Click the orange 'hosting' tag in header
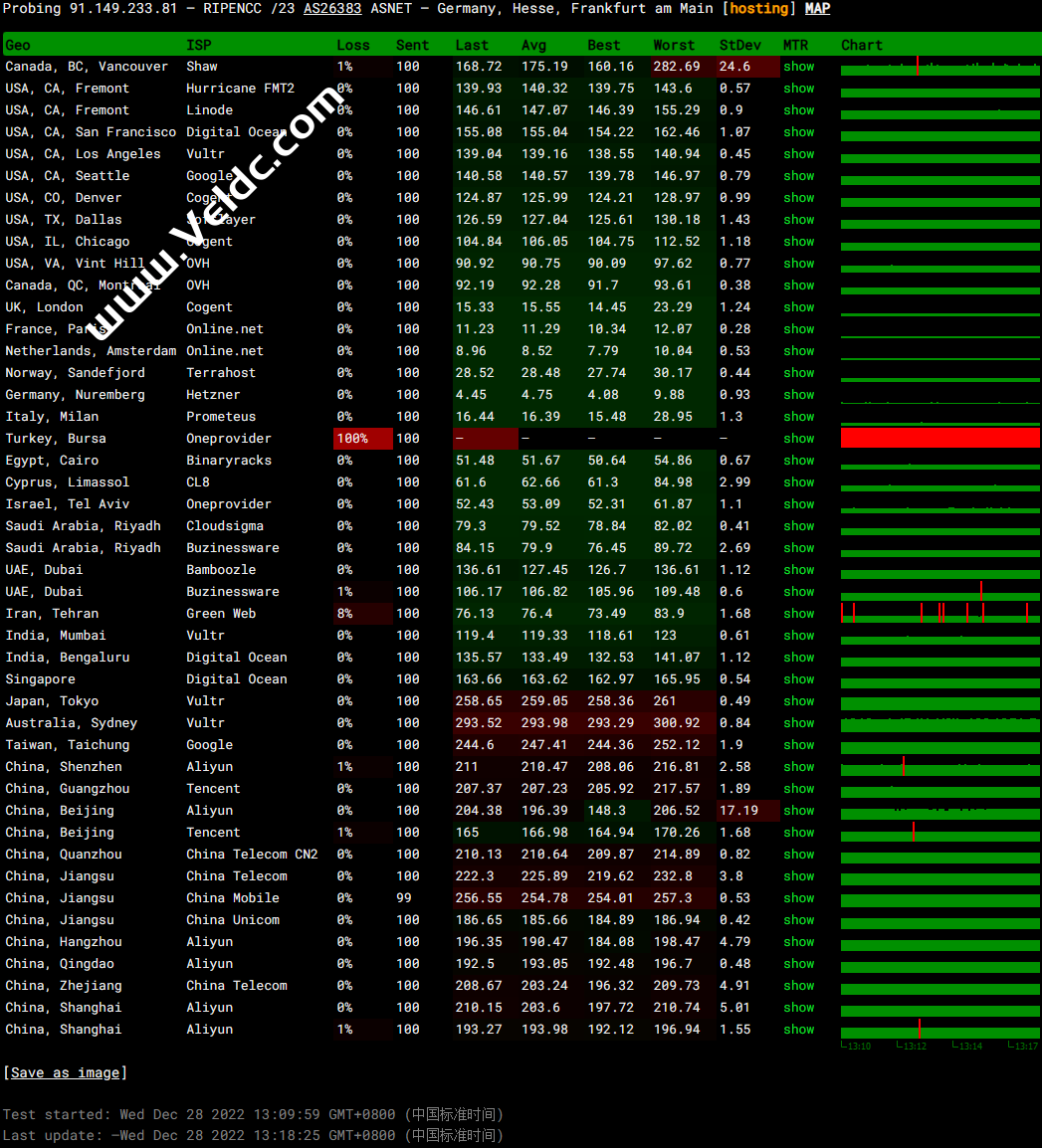The width and height of the screenshot is (1042, 1148). coord(759,9)
